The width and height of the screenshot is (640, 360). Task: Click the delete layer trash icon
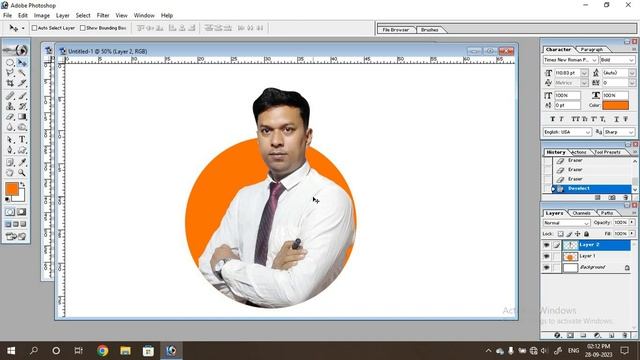(625, 335)
